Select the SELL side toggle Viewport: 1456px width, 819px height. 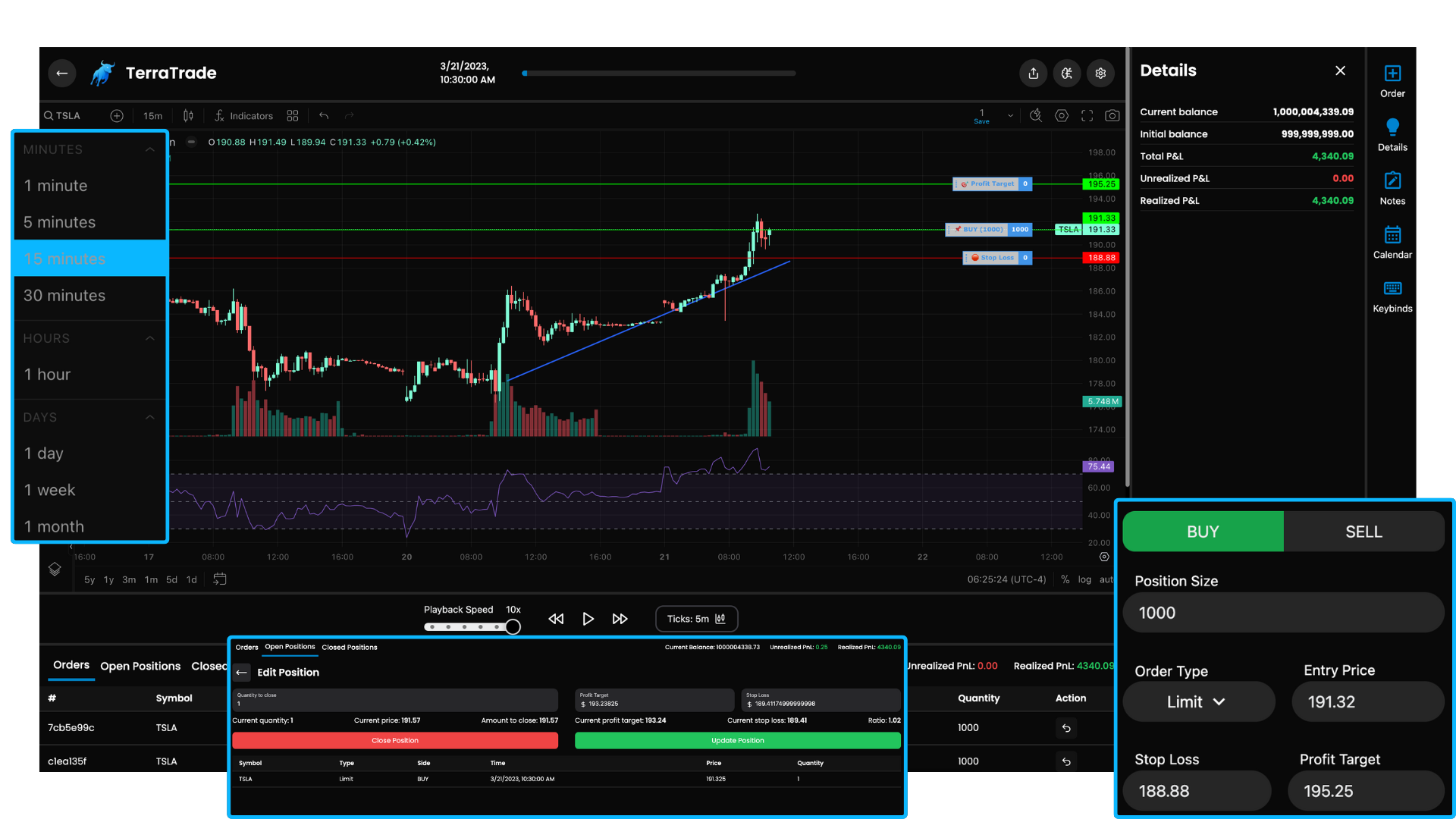tap(1363, 532)
